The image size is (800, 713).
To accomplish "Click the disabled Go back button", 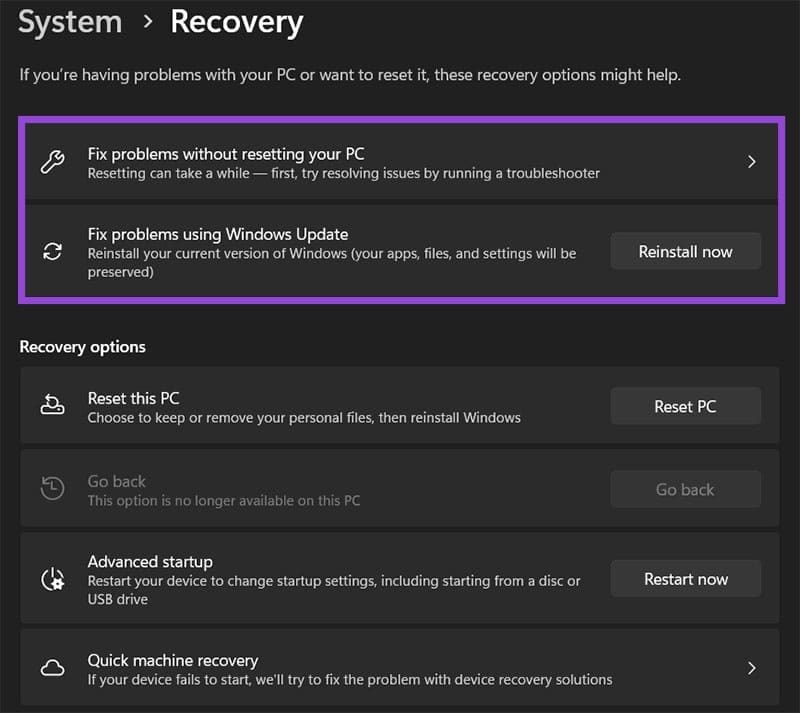I will (686, 489).
